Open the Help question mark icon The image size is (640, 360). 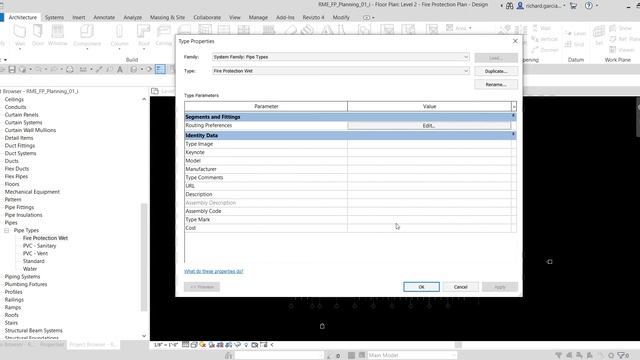[x=589, y=6]
